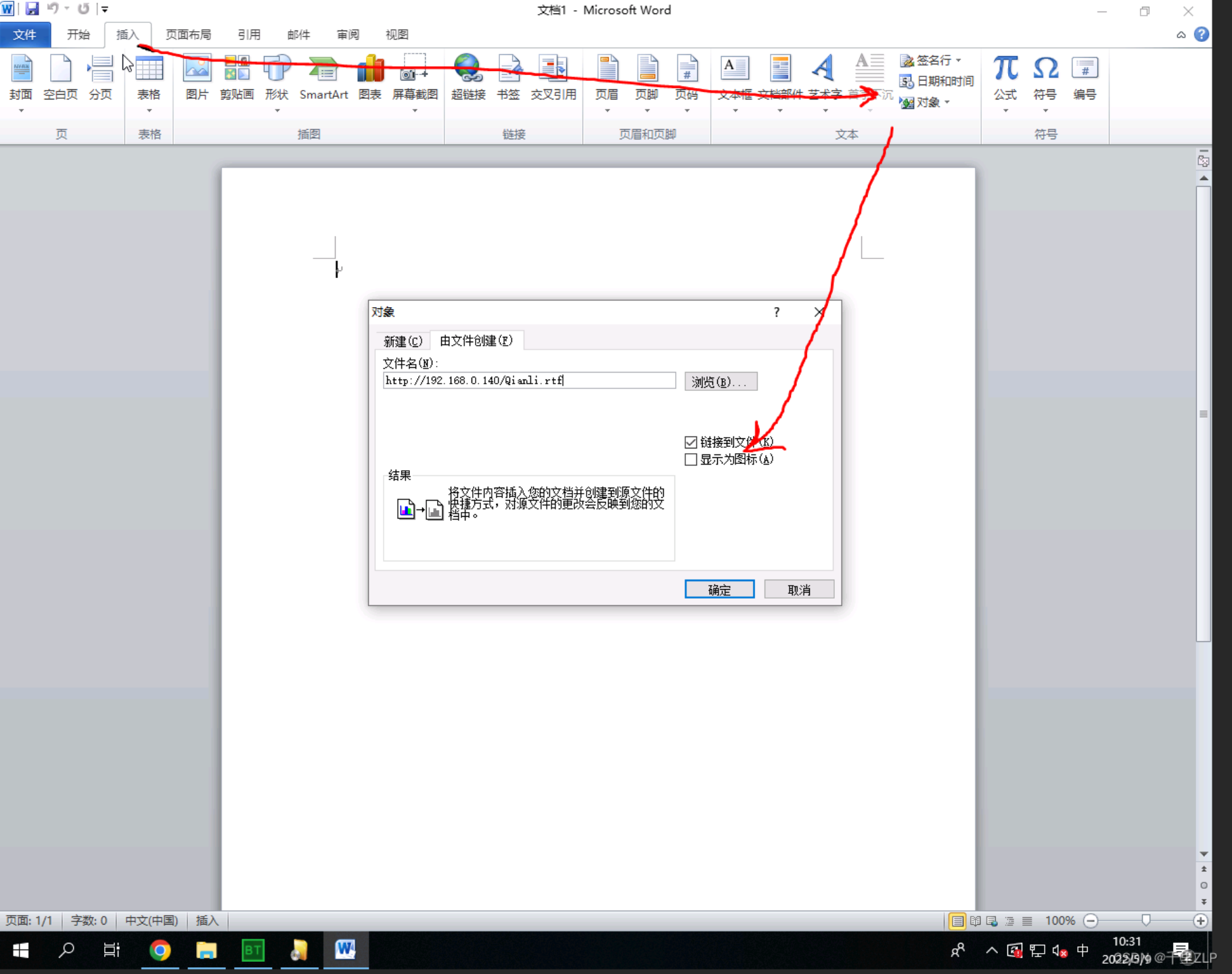
Task: Open the File (文件) tab
Action: 25,34
